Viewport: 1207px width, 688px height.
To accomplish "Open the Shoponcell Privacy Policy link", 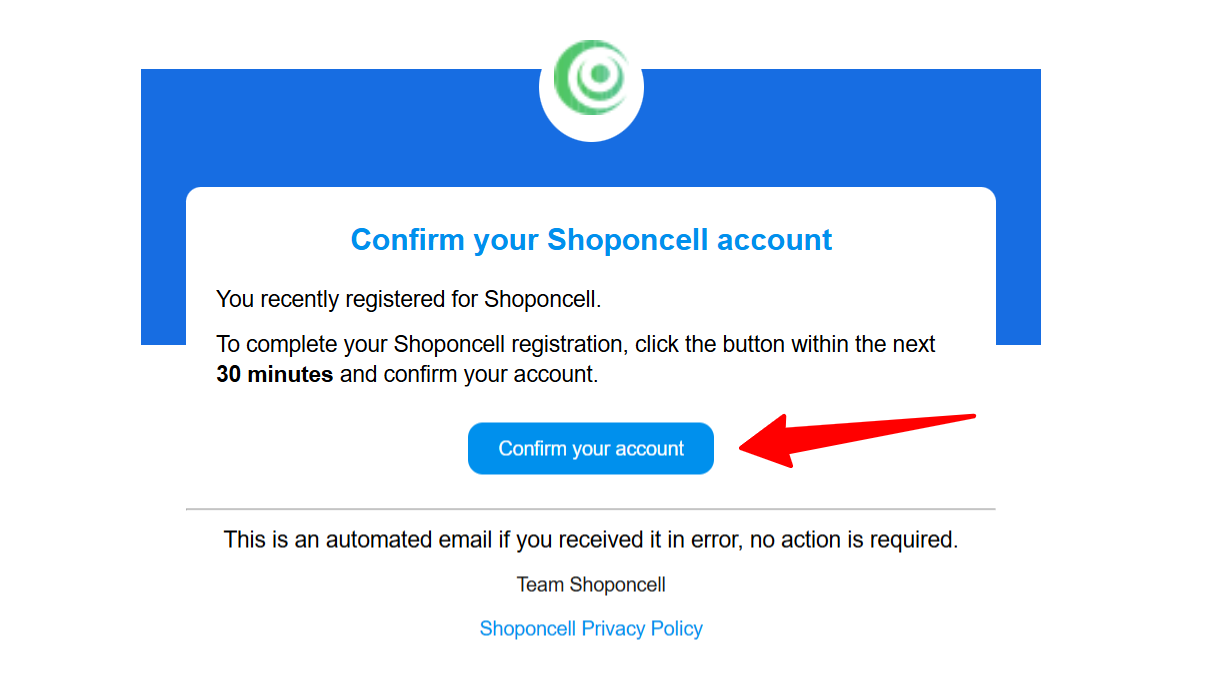I will coord(591,628).
